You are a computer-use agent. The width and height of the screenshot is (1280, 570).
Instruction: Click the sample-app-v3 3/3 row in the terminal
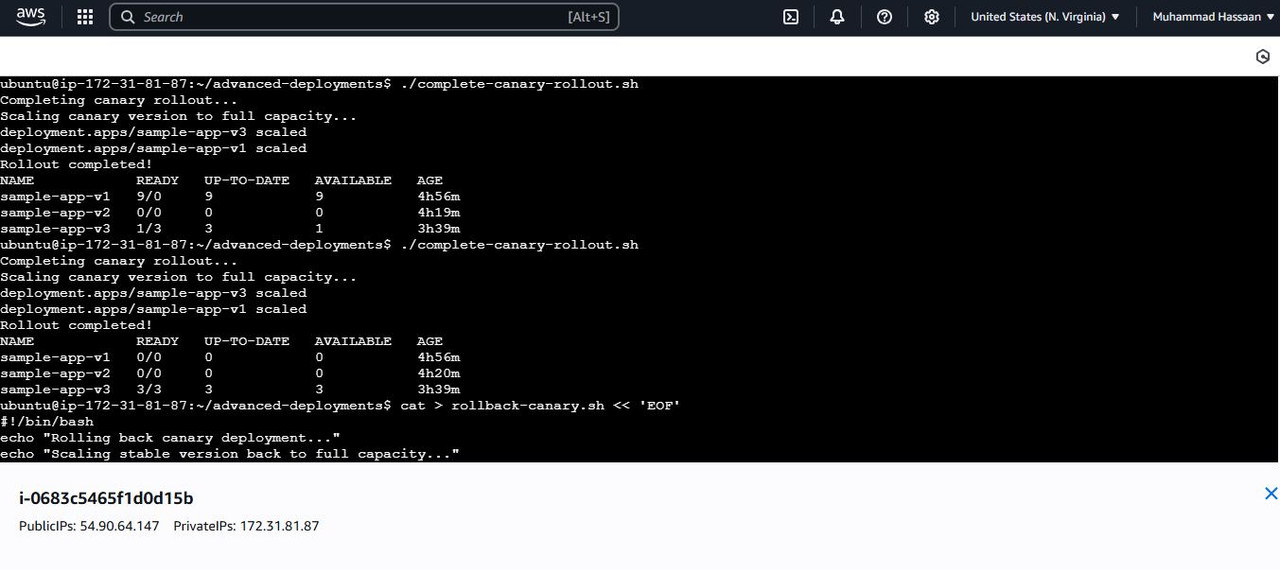click(230, 389)
